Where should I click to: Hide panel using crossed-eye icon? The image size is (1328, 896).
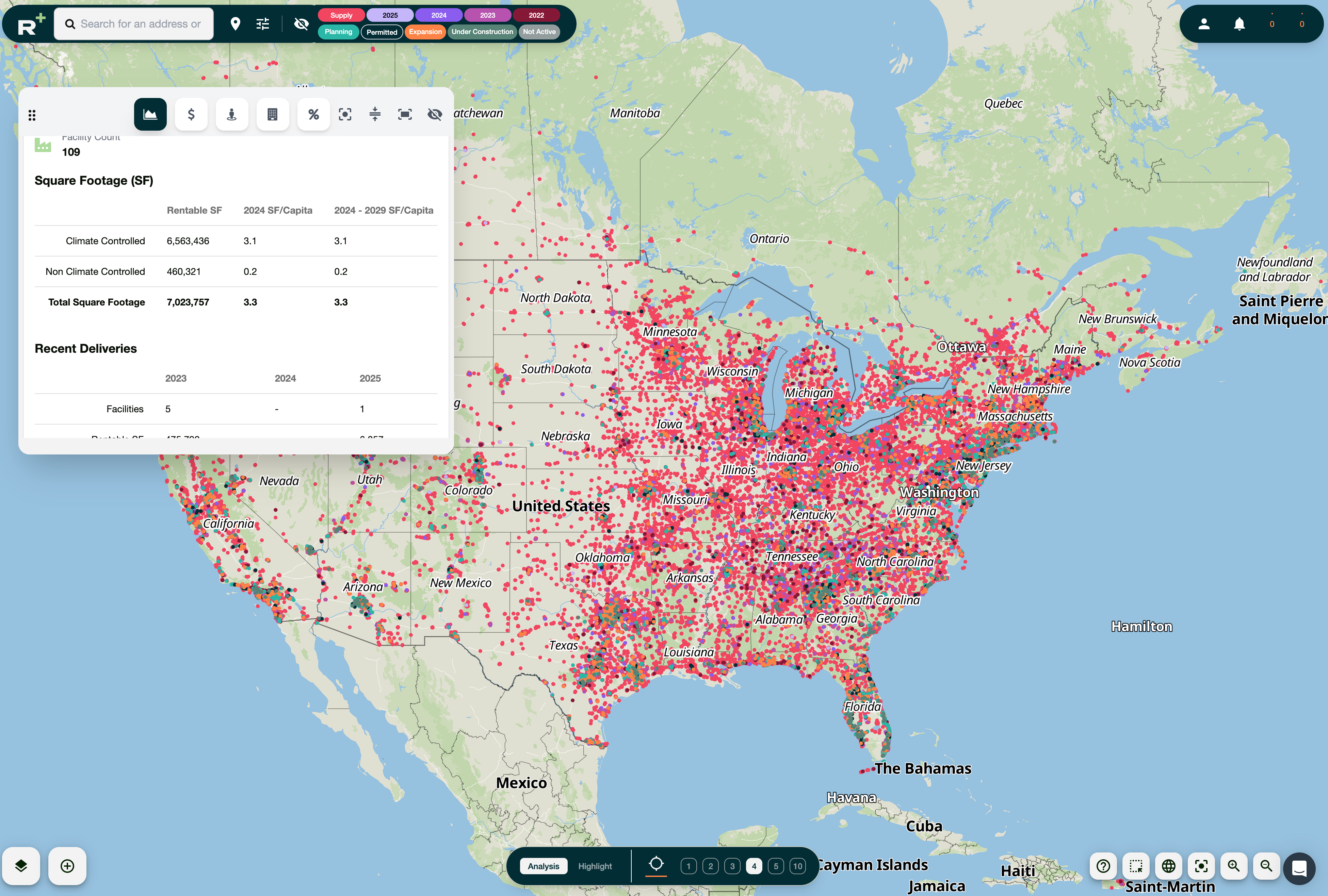[x=434, y=114]
